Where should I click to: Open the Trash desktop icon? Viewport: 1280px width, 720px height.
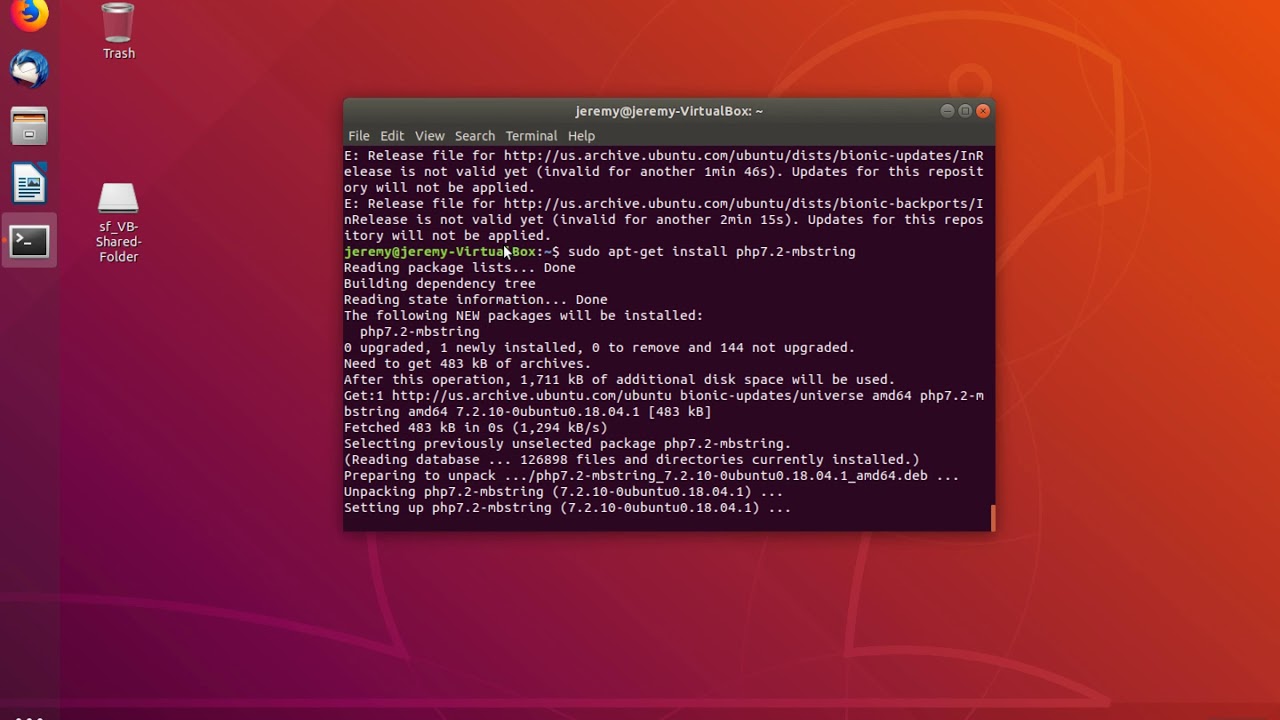(x=118, y=31)
